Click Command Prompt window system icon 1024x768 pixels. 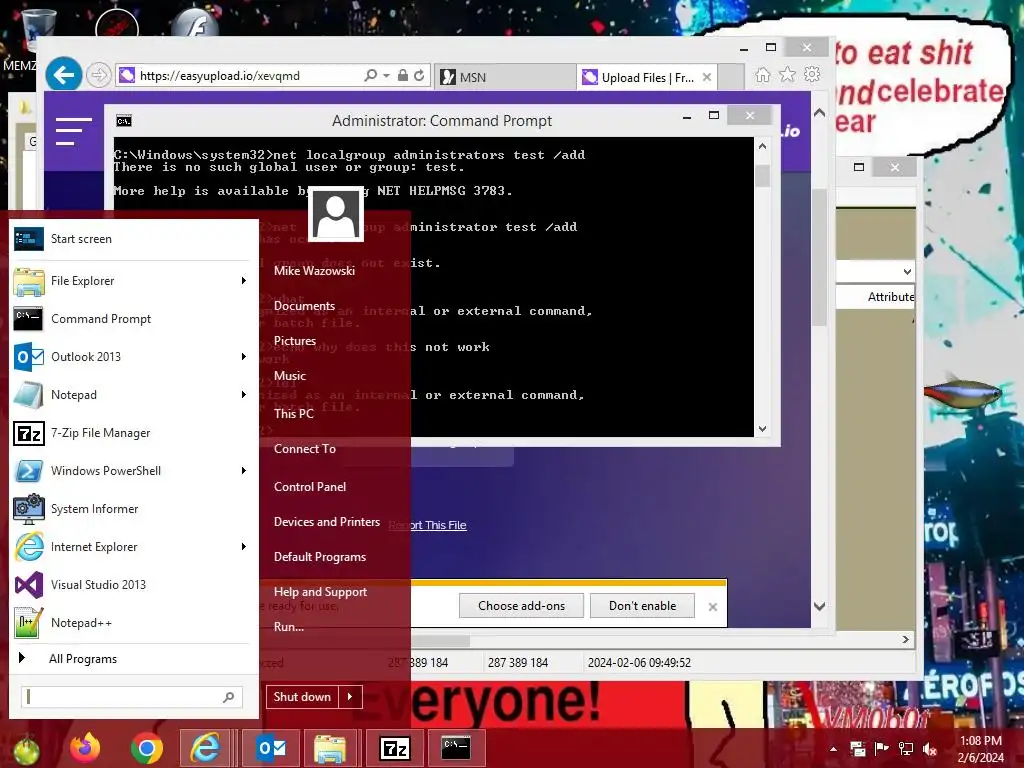[123, 121]
